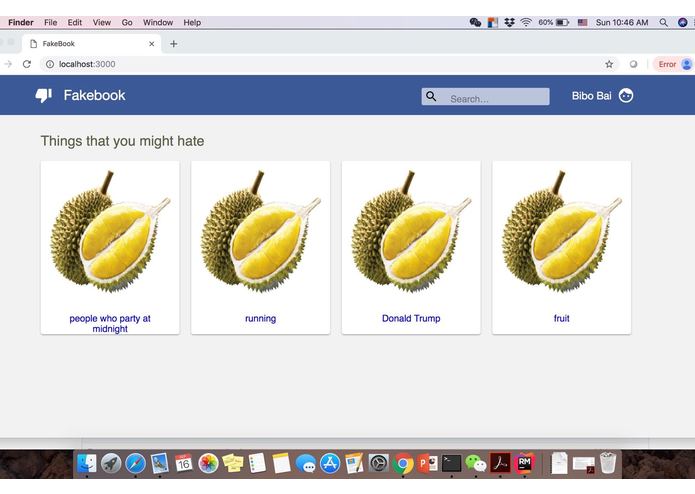Image resolution: width=695 pixels, height=494 pixels.
Task: Click the round avatar icon beside Bibo Bai
Action: click(626, 96)
